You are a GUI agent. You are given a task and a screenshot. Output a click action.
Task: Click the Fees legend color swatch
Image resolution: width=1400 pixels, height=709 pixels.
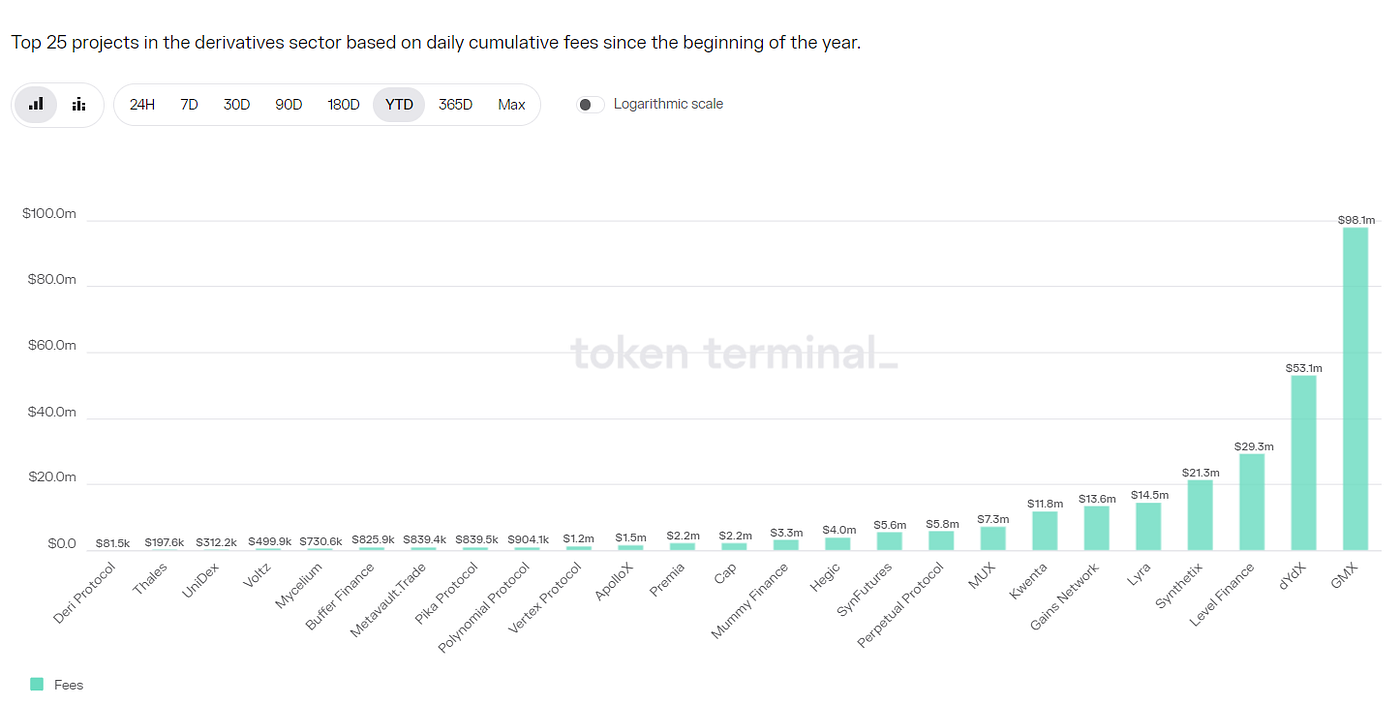coord(37,685)
